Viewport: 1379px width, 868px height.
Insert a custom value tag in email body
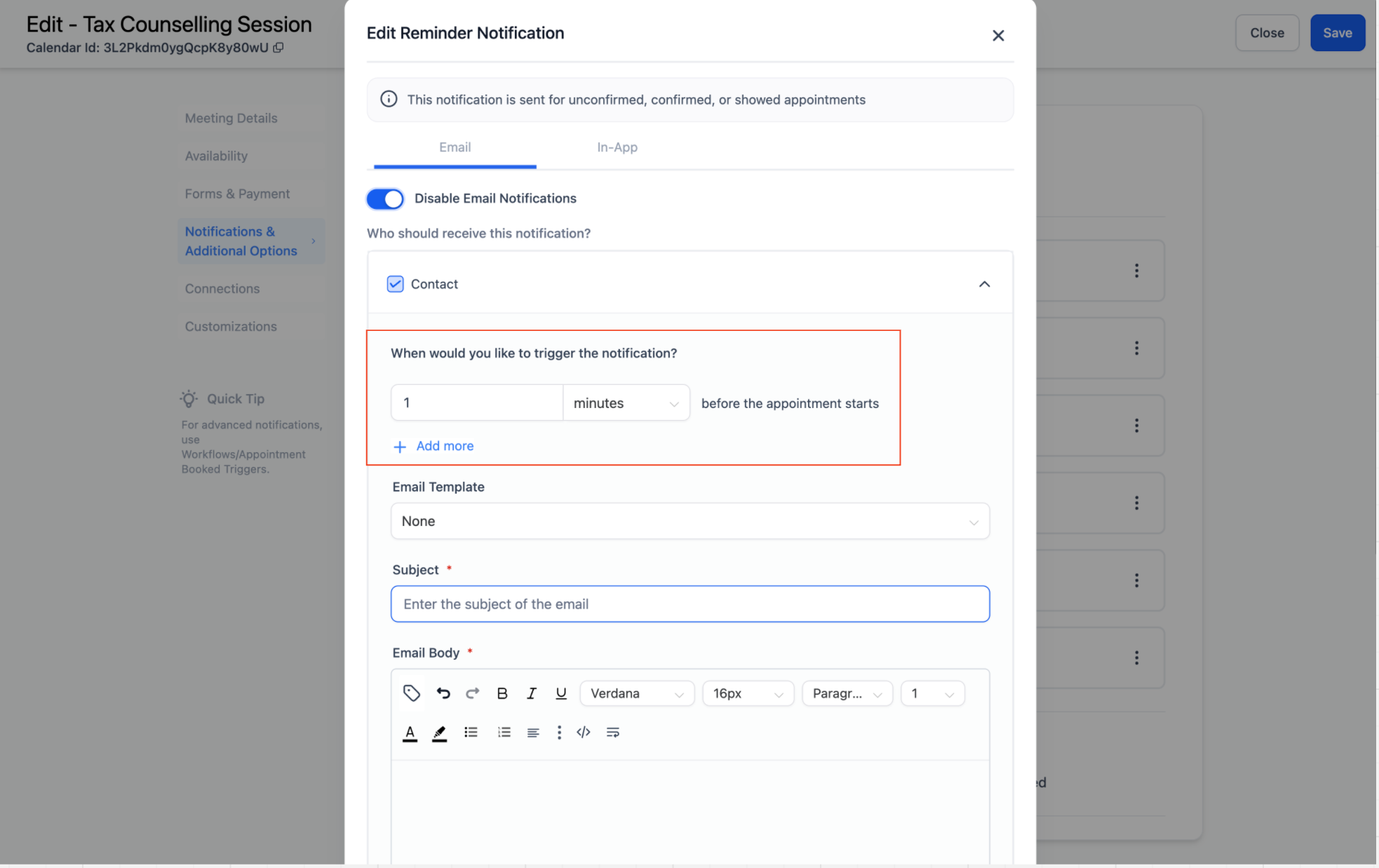click(x=412, y=693)
